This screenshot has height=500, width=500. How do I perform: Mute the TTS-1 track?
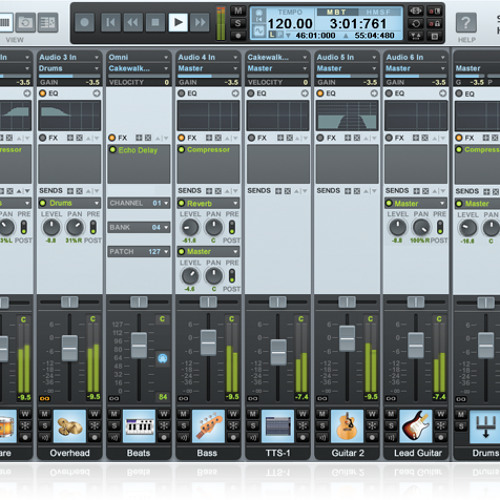coord(253,414)
